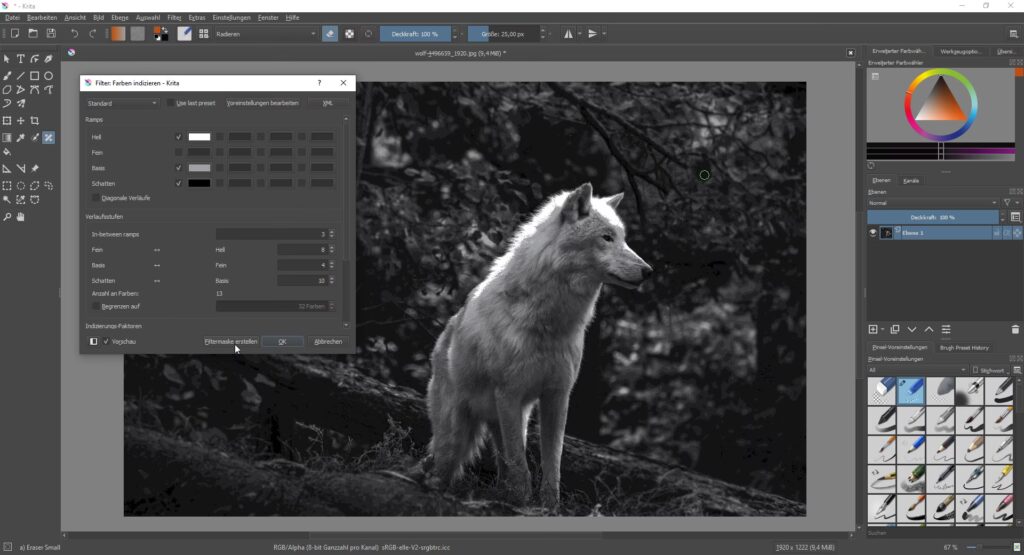
Task: Pick the Fill bucket tool
Action: pyautogui.click(x=7, y=152)
